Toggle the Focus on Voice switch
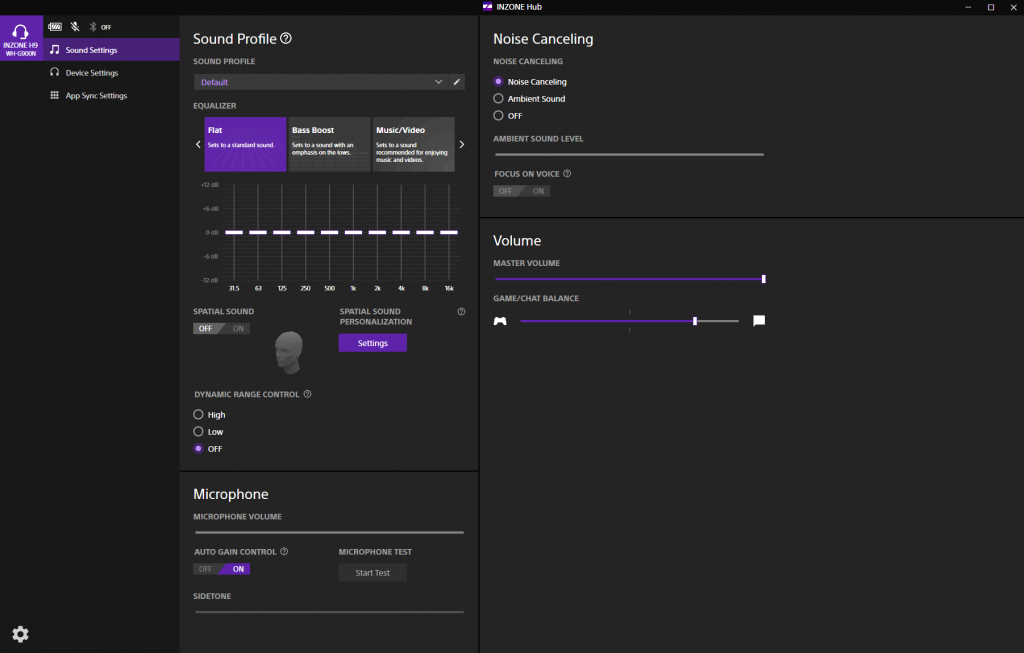Image resolution: width=1024 pixels, height=653 pixels. (521, 191)
